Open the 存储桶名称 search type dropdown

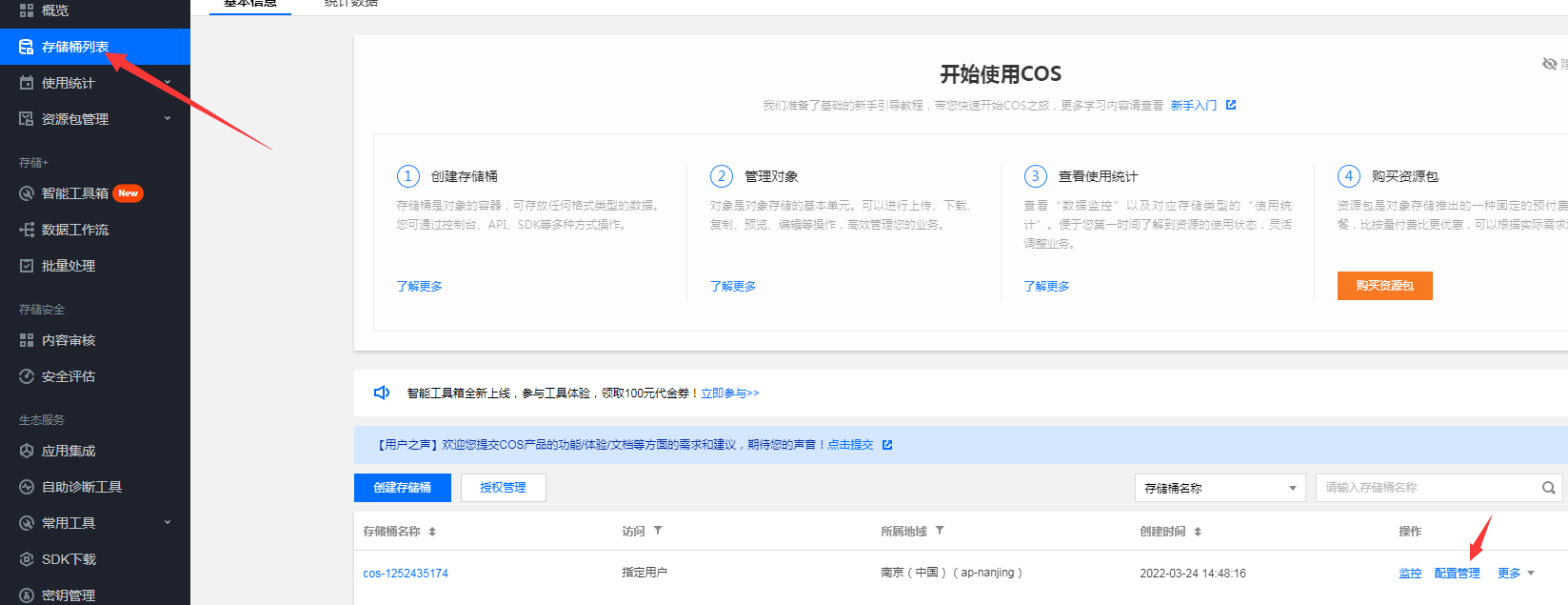coord(1220,488)
